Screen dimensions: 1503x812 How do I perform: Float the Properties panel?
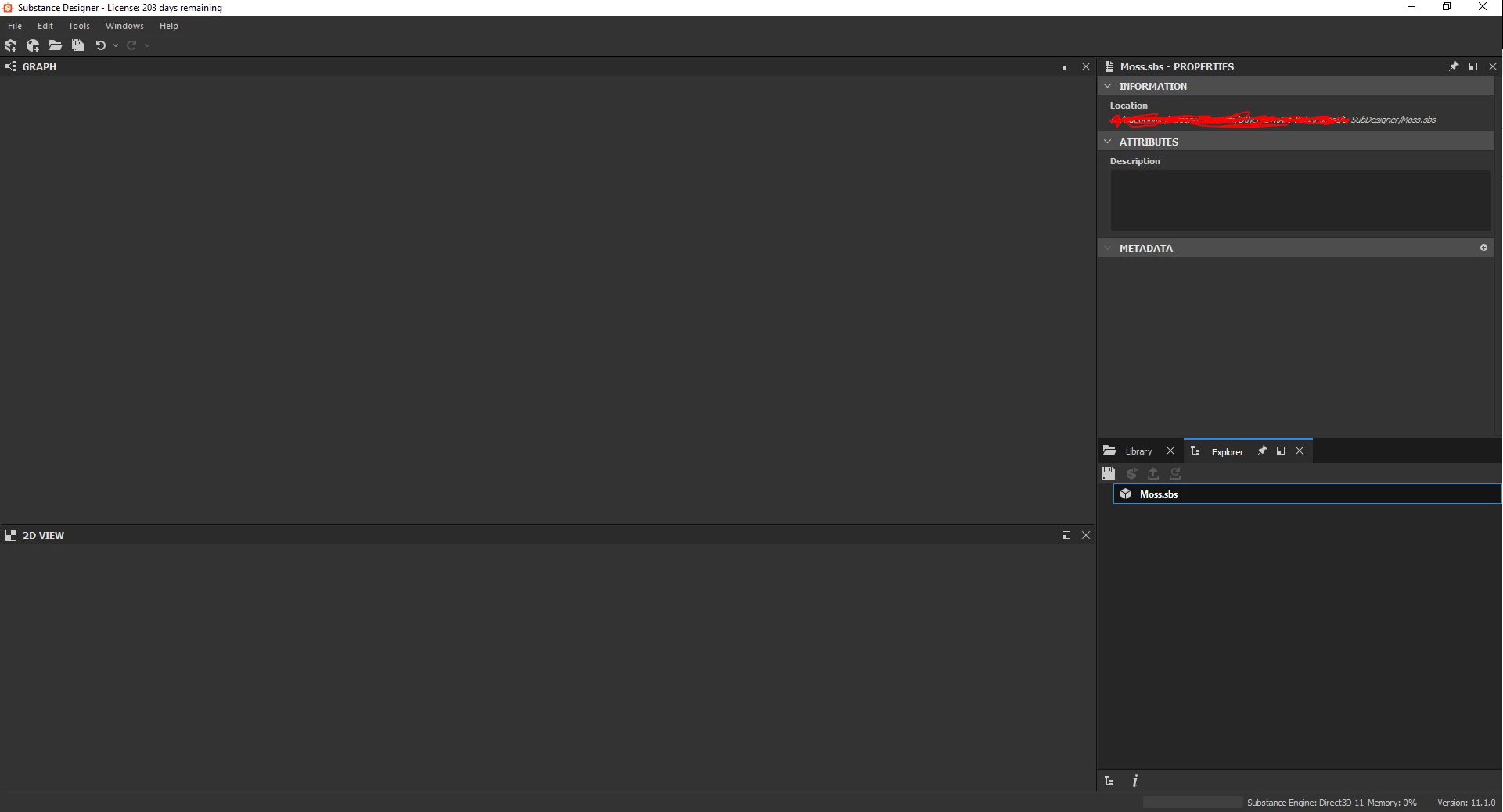[x=1473, y=66]
